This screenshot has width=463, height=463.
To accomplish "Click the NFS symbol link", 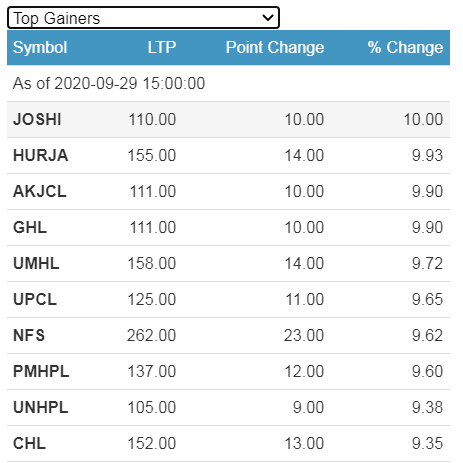I will pyautogui.click(x=29, y=335).
